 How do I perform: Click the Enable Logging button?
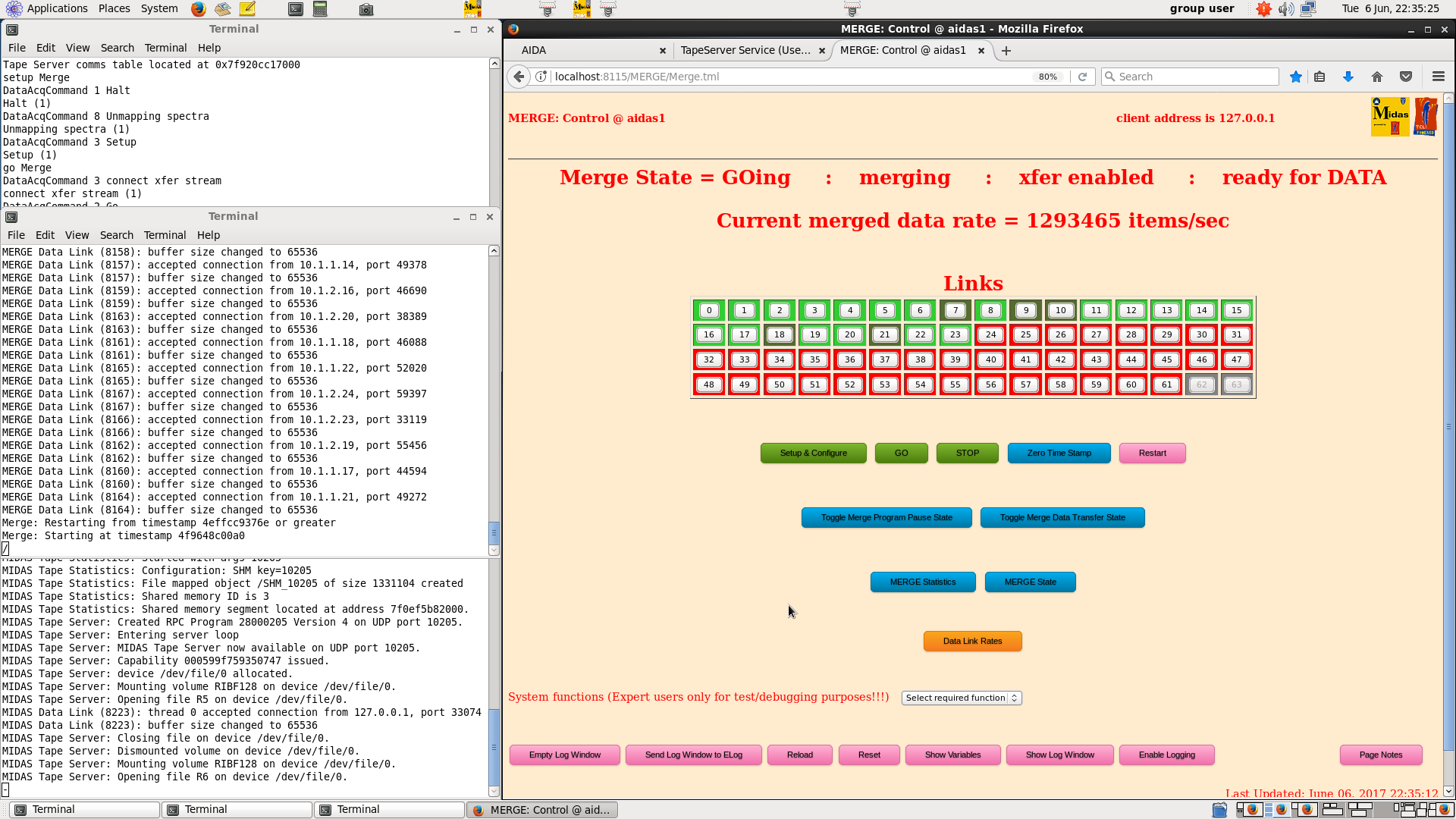(1166, 755)
